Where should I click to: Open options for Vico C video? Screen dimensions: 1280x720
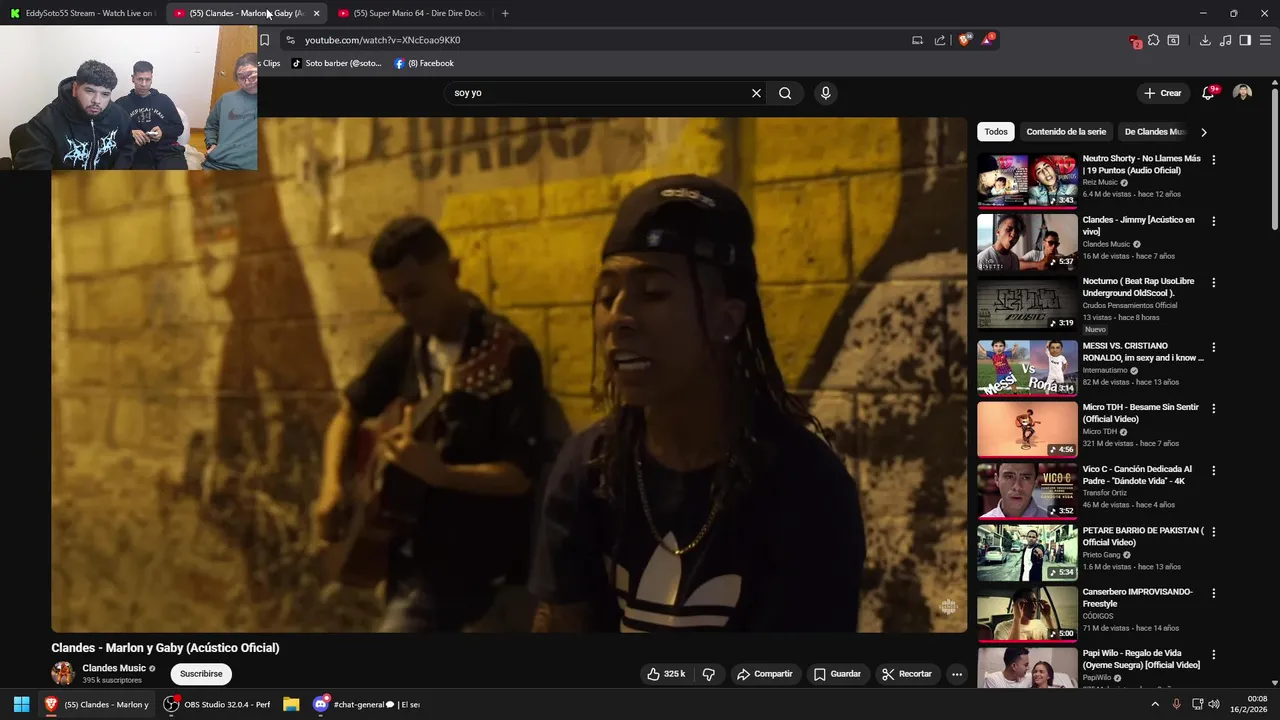click(1214, 470)
